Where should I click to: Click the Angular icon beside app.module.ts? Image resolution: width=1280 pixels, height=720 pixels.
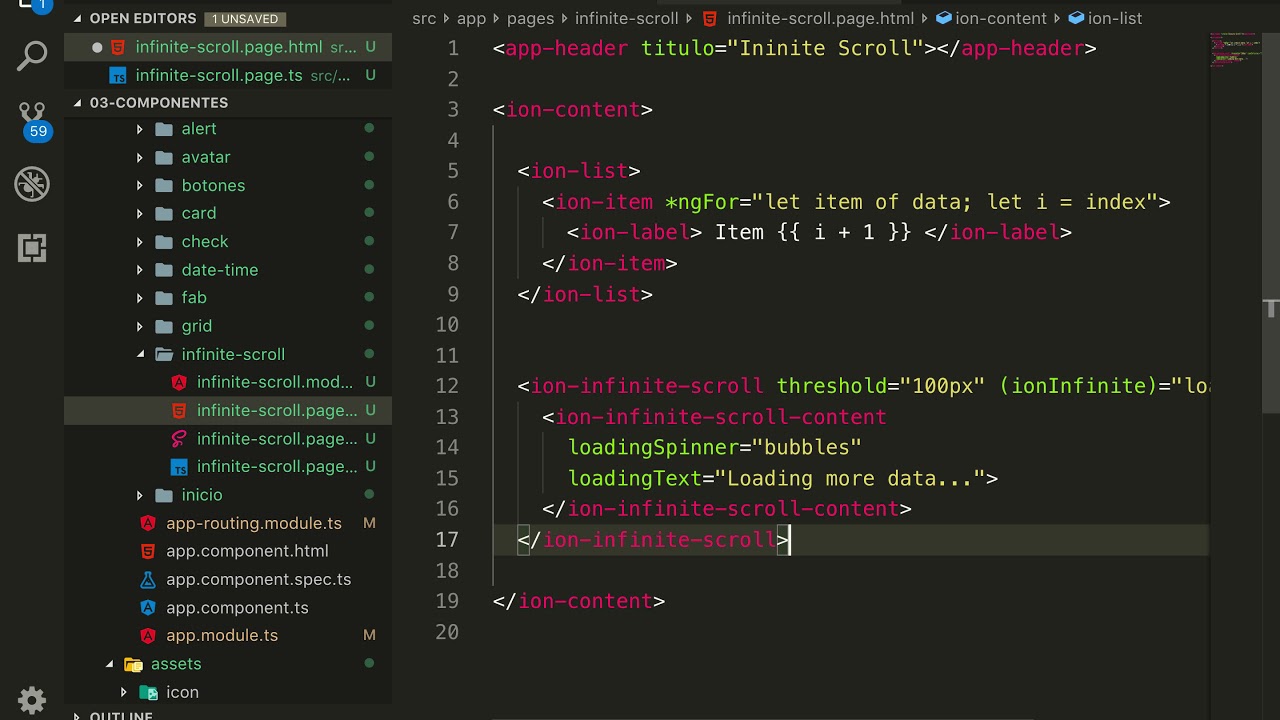coord(148,635)
